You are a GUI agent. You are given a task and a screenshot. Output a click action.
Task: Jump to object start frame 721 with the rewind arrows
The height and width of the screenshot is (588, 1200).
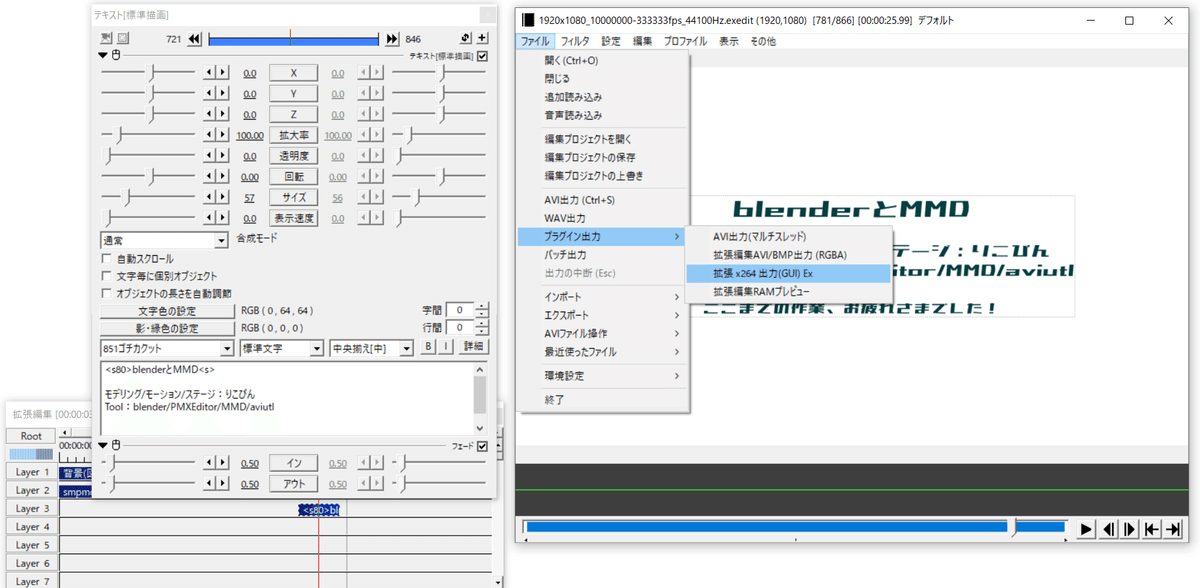(195, 39)
